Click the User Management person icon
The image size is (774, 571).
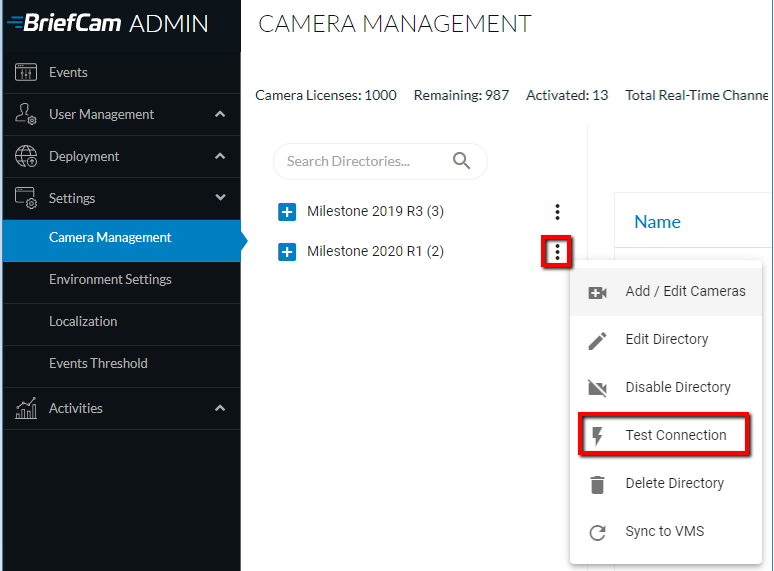(x=26, y=114)
